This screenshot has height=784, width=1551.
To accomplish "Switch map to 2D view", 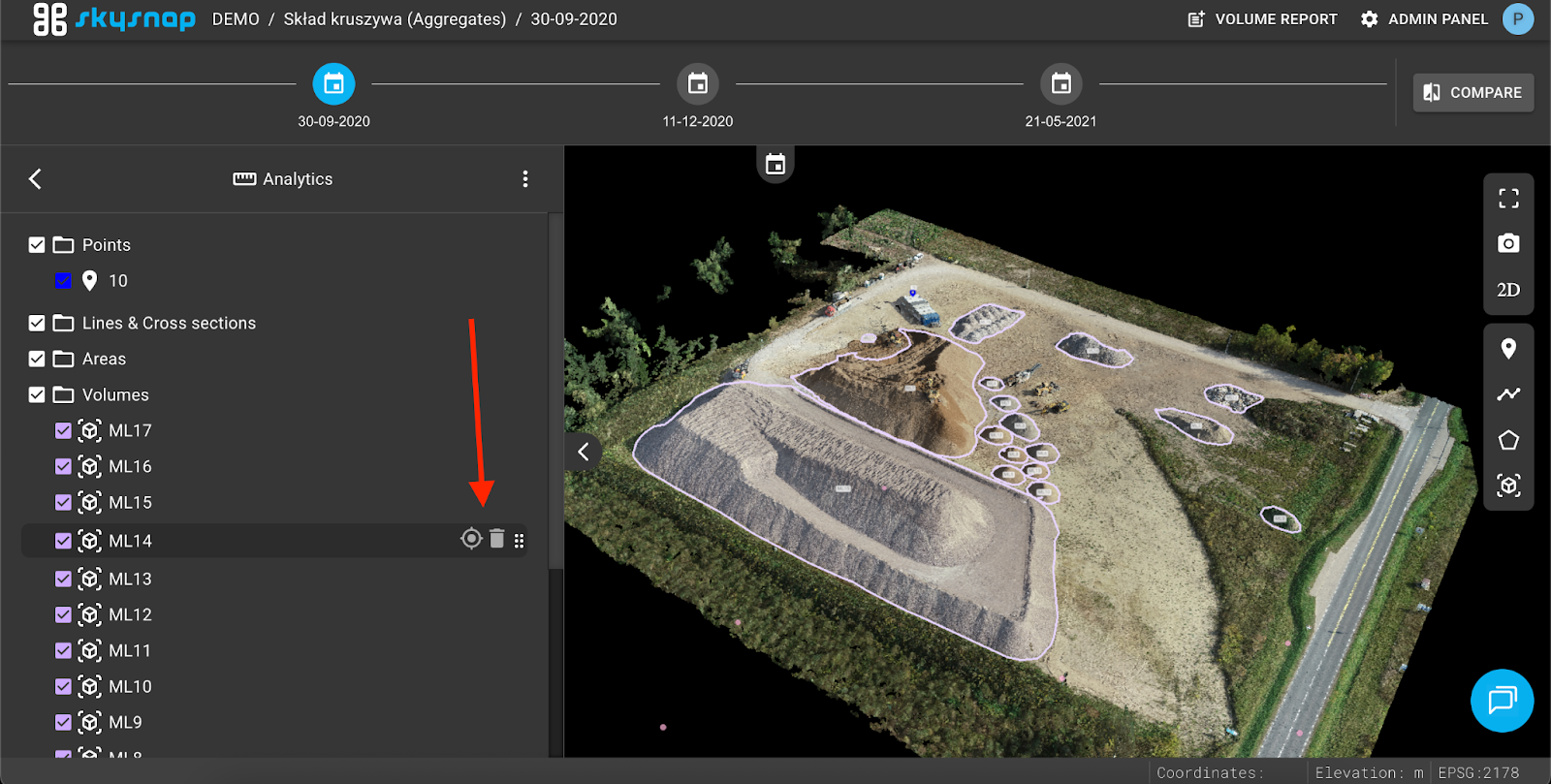I will pyautogui.click(x=1508, y=290).
